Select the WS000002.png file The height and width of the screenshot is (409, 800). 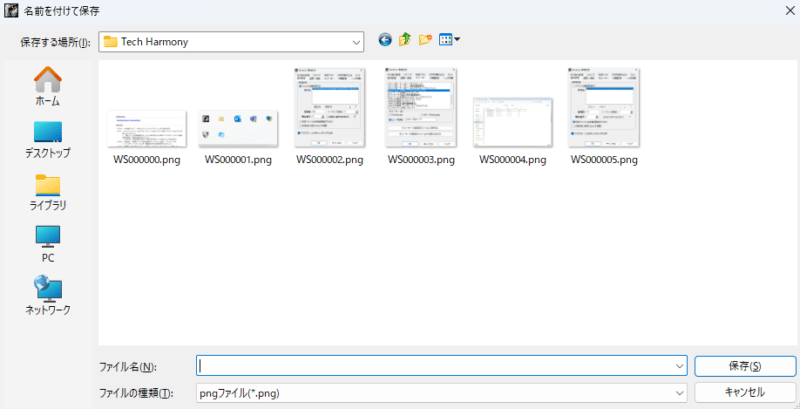click(329, 108)
